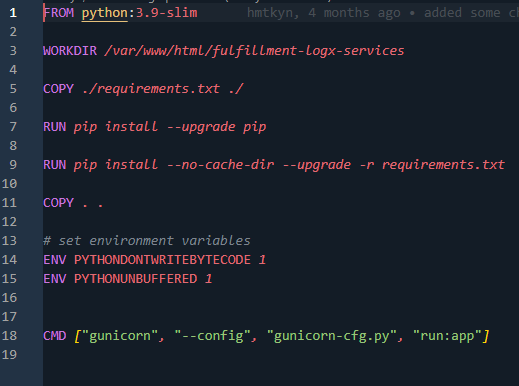
Task: Click ./requirements.txt on line 5
Action: pos(151,89)
